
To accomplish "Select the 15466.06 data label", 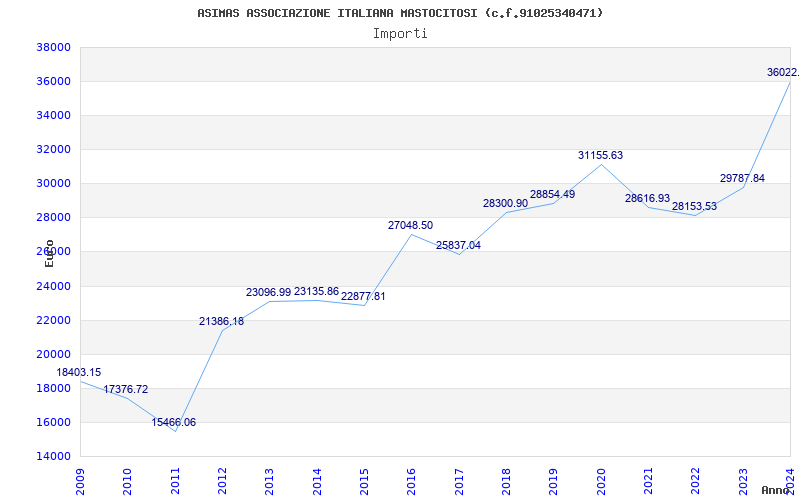I will 173,422.
